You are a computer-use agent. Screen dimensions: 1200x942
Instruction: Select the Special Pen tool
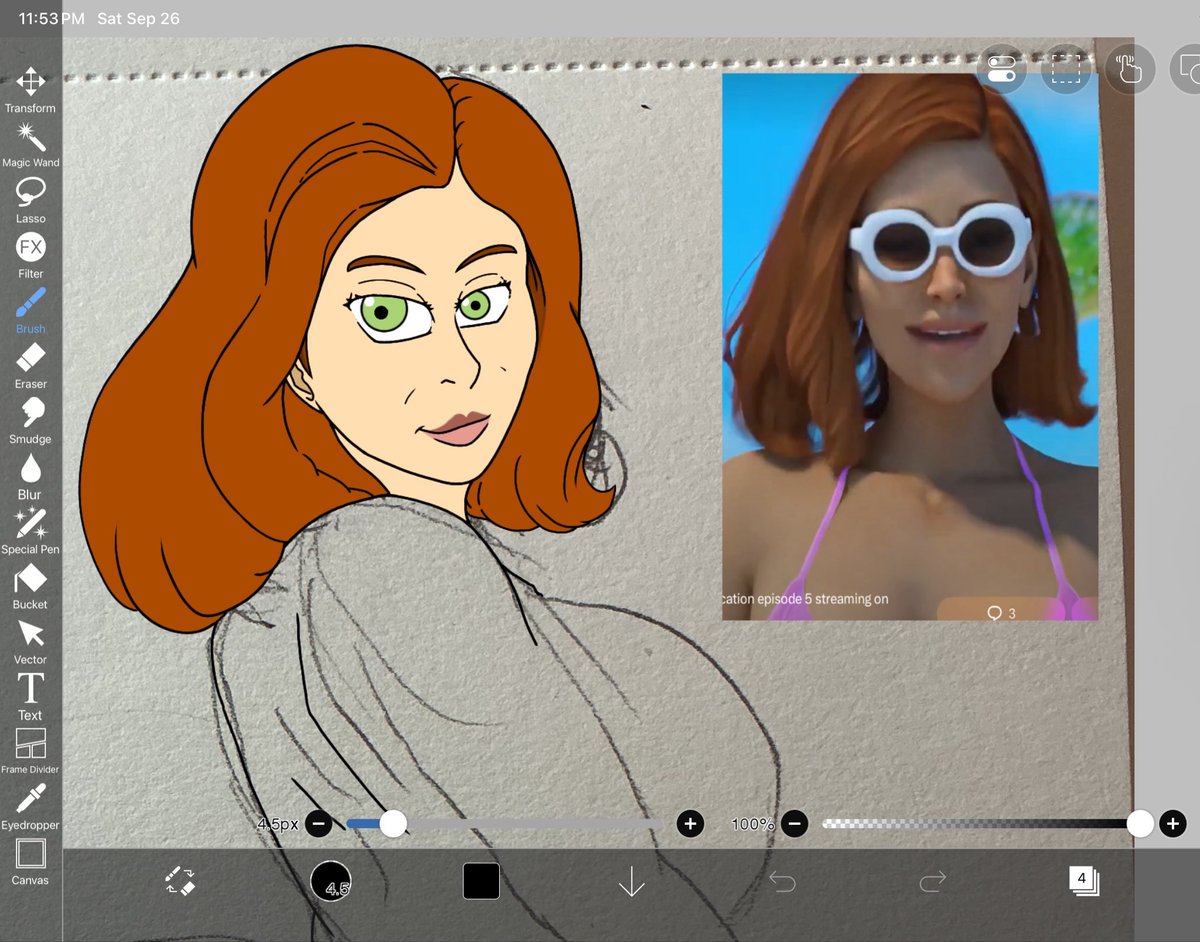[x=30, y=532]
